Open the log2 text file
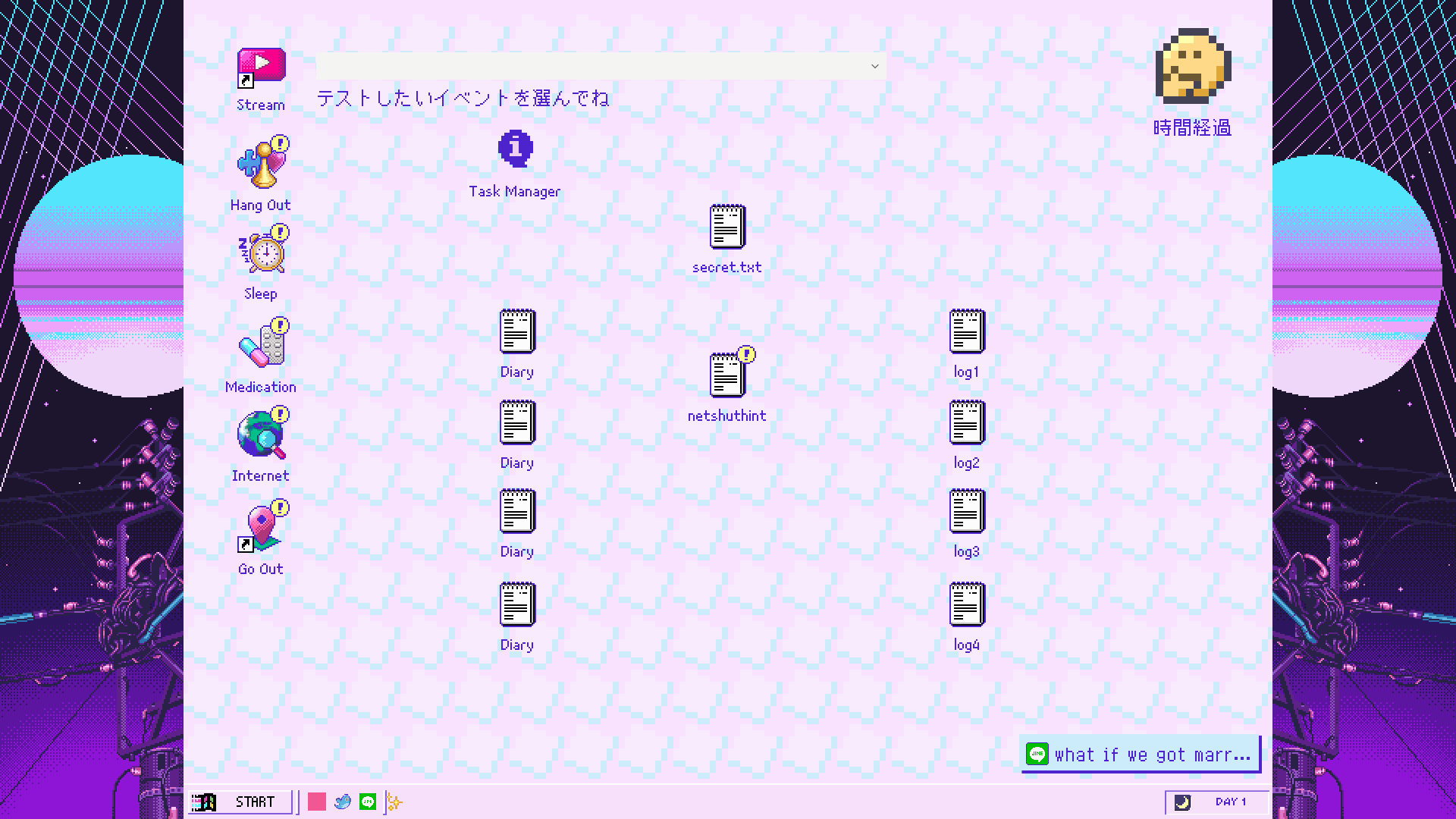The height and width of the screenshot is (819, 1456). point(967,422)
